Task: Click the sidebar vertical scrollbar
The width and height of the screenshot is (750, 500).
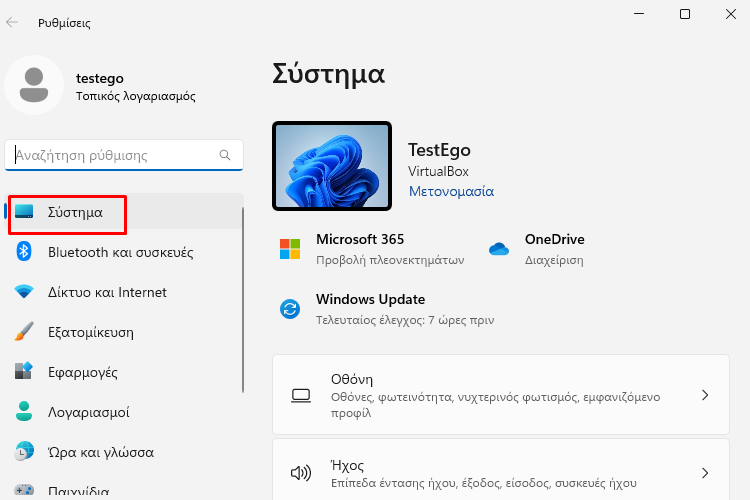Action: point(243,300)
